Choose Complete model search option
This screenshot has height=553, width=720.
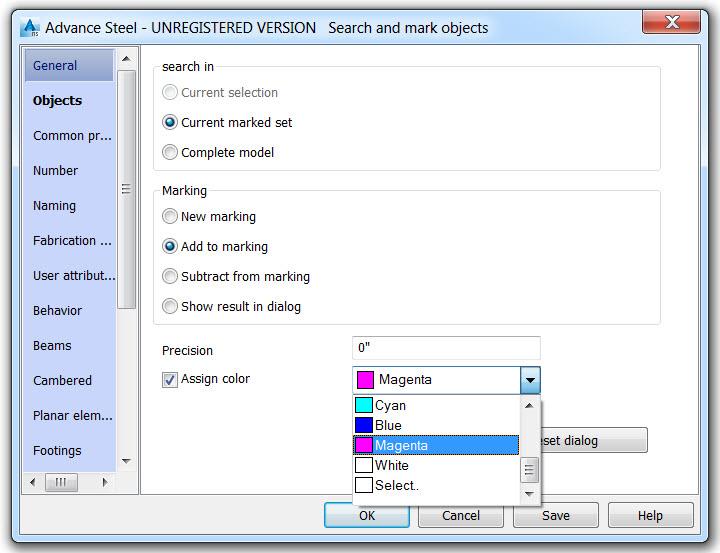[170, 152]
